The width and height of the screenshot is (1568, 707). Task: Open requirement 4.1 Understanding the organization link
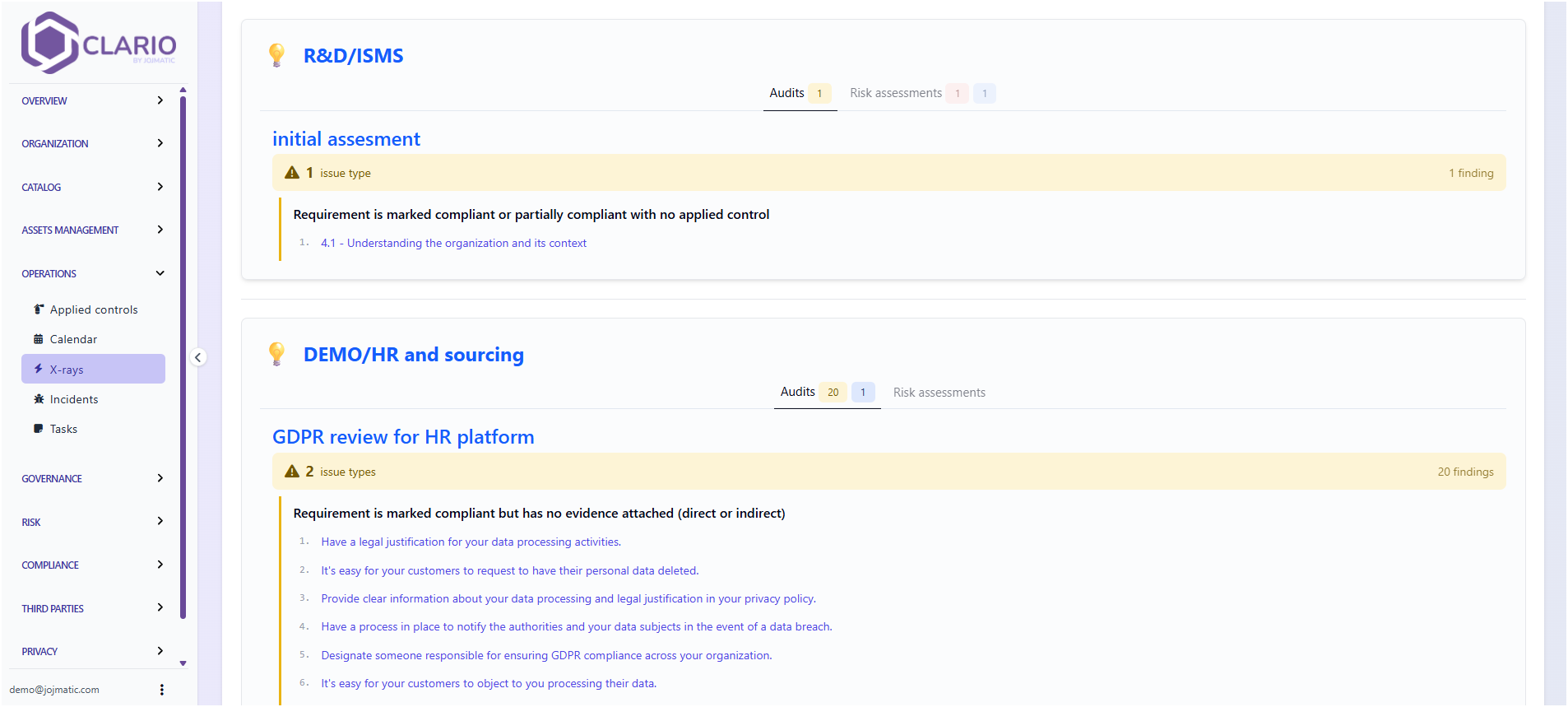[453, 243]
